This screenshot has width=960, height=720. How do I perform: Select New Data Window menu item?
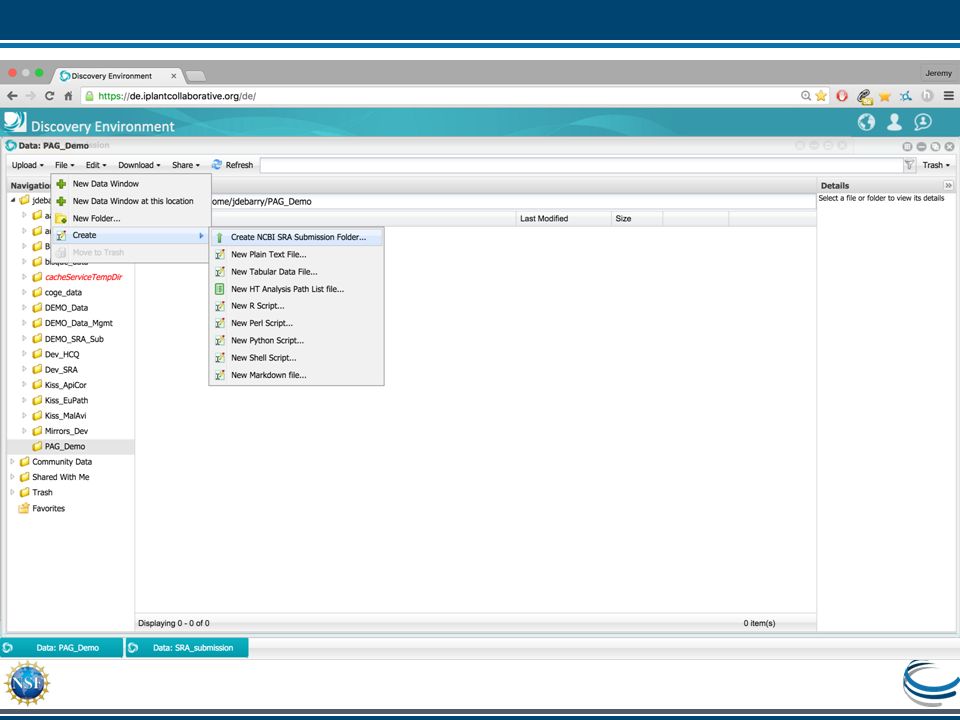132,184
